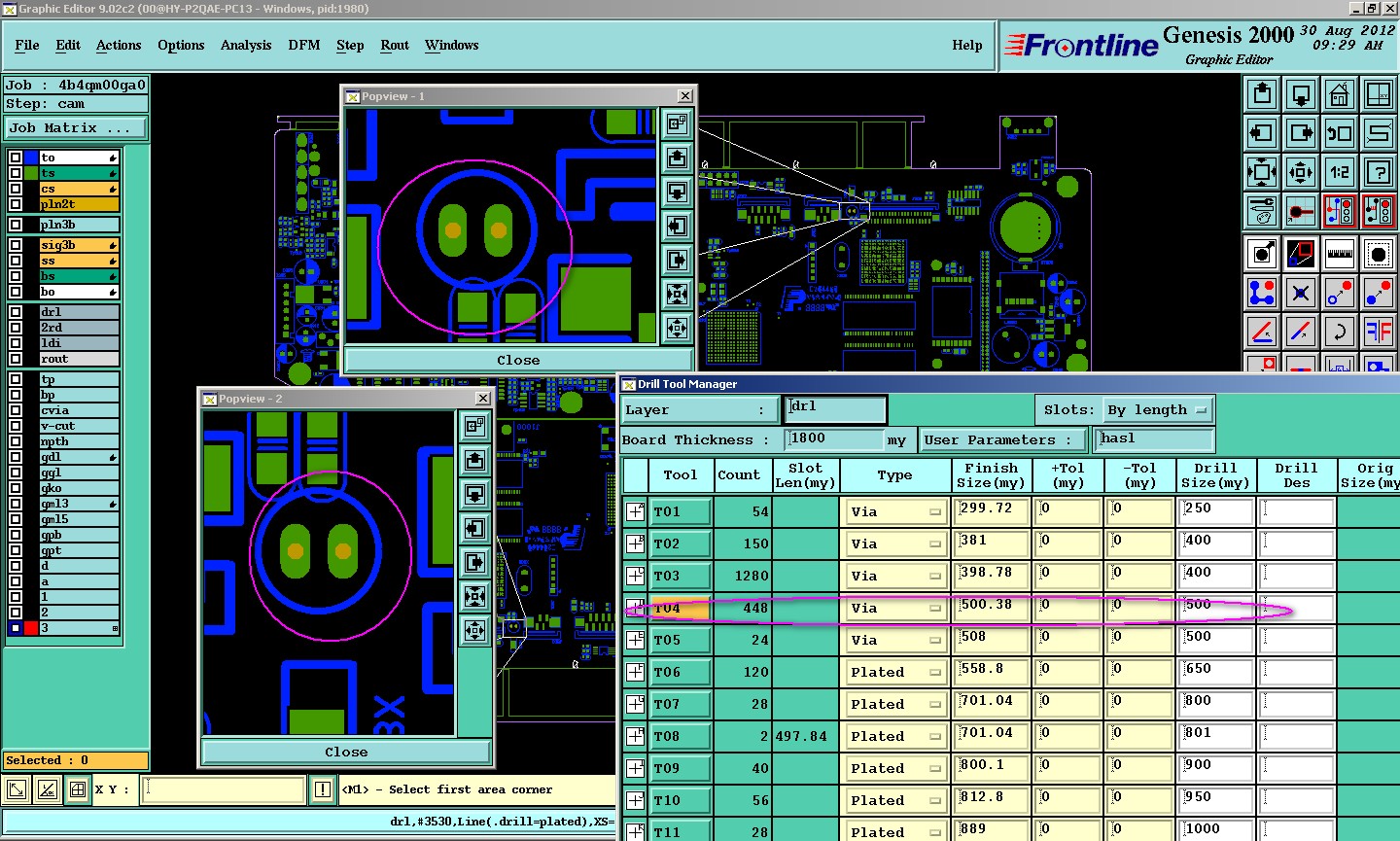Screen dimensions: 1400x841
Task: Select the mirror F flip icon
Action: coord(1378,332)
